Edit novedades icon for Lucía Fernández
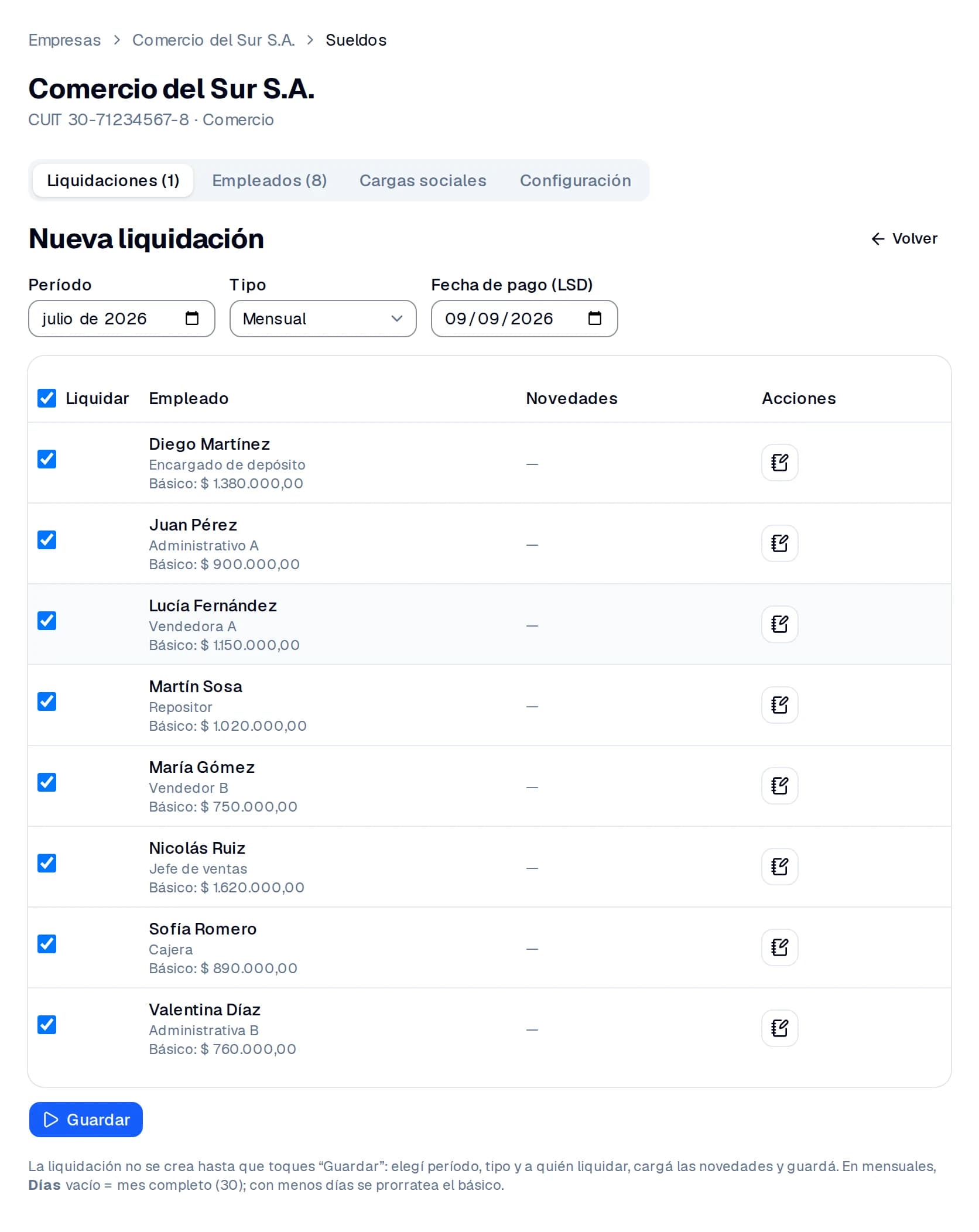Screen dimensions: 979x1232 pyautogui.click(x=779, y=624)
